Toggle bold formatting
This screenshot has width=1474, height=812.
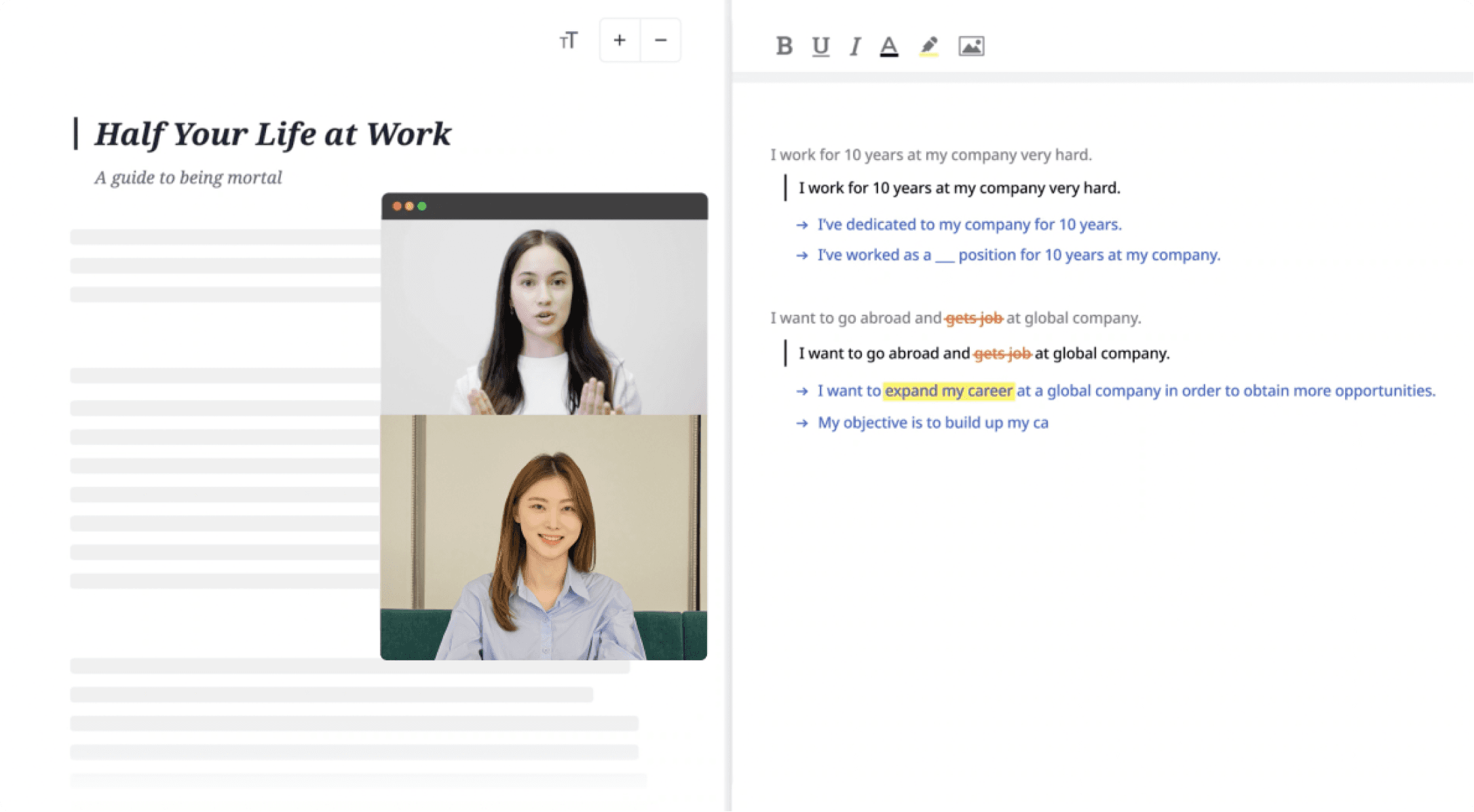[x=784, y=46]
